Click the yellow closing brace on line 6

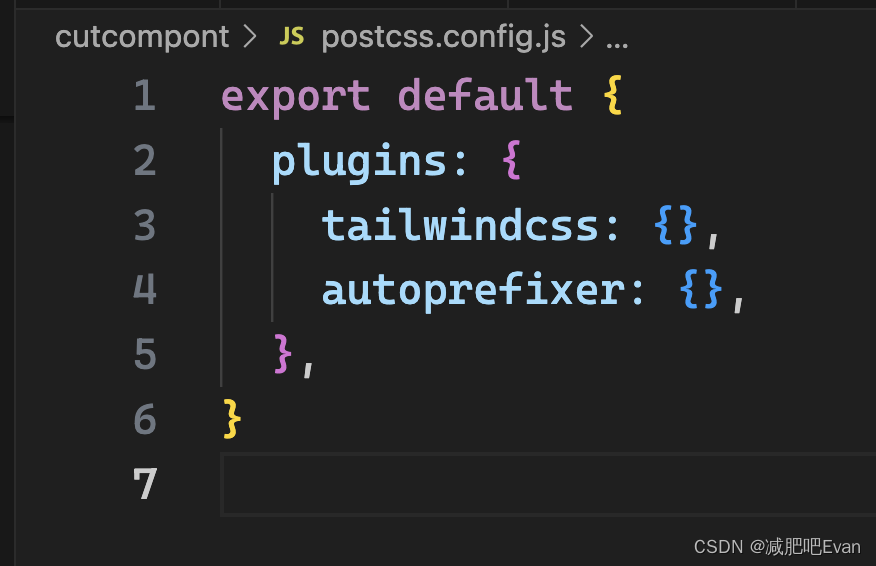tap(232, 419)
